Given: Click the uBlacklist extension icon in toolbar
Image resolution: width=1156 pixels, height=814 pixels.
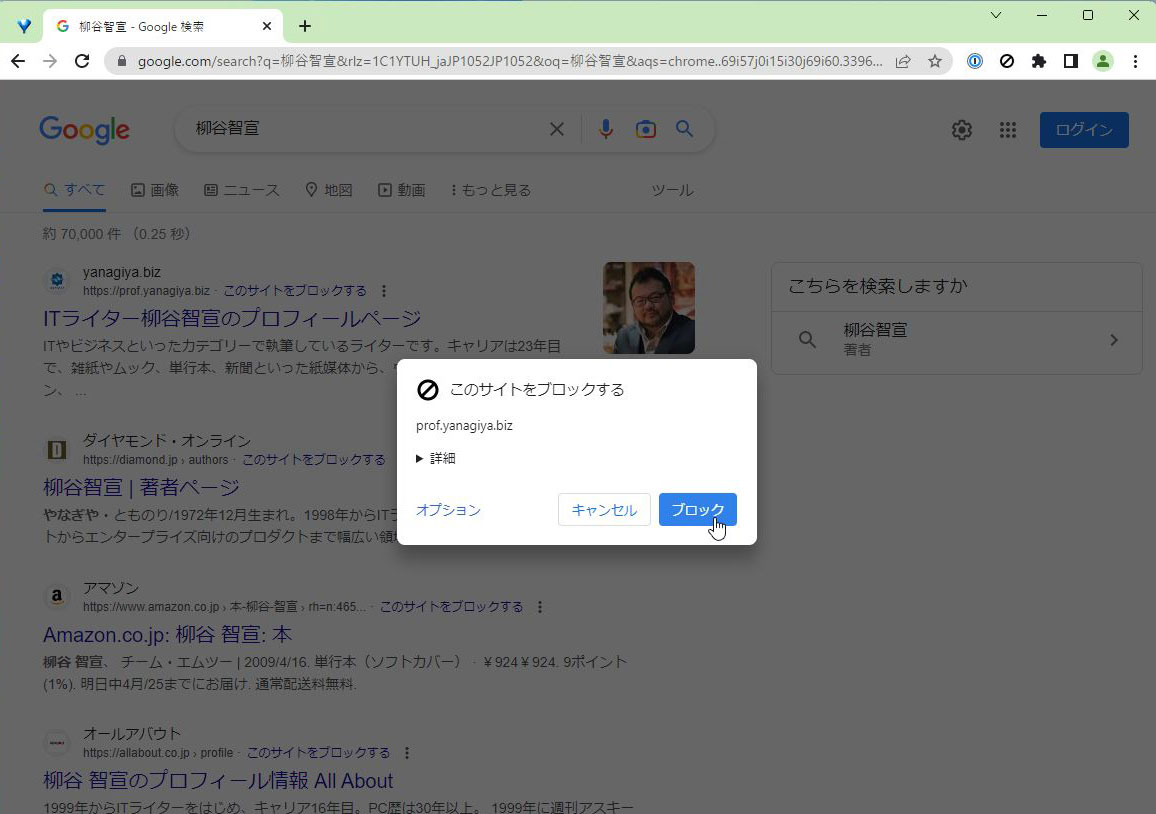Looking at the screenshot, I should pyautogui.click(x=1007, y=61).
